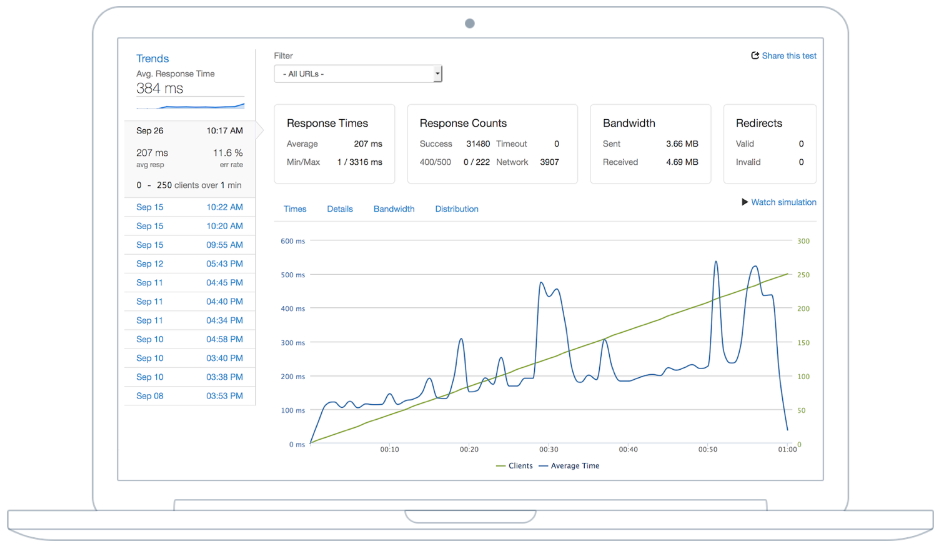The image size is (941, 546).
Task: Switch to the Times tab
Action: 295,209
